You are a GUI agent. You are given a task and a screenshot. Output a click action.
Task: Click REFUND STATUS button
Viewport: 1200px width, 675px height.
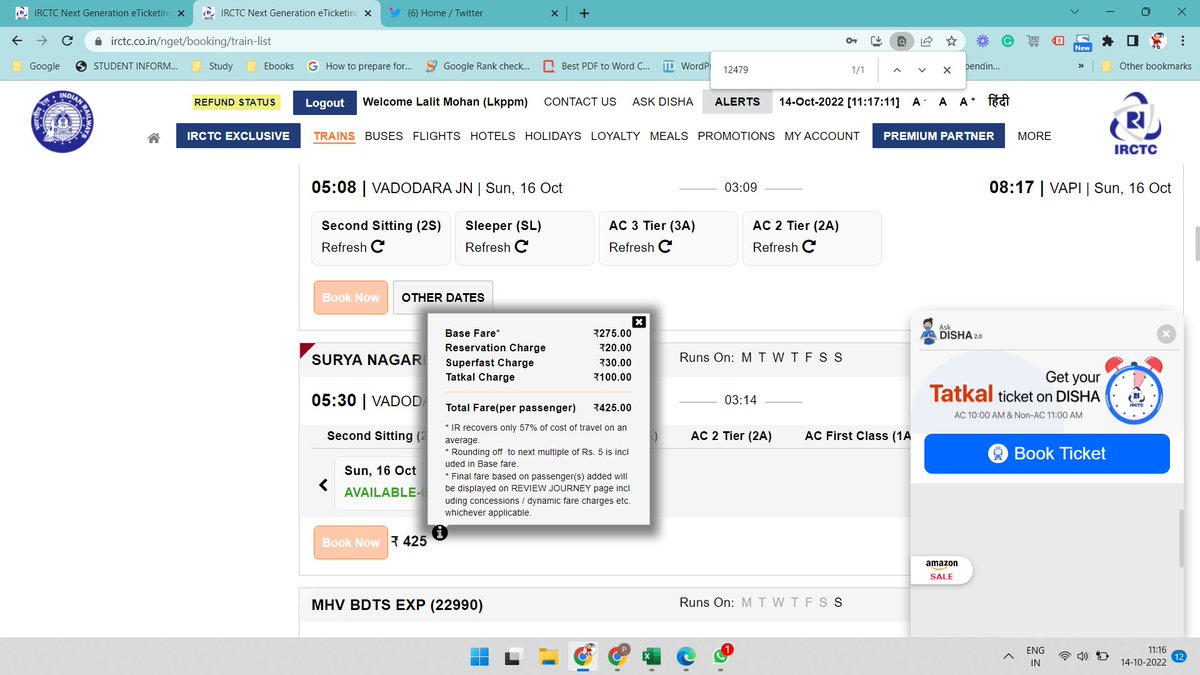[x=235, y=102]
